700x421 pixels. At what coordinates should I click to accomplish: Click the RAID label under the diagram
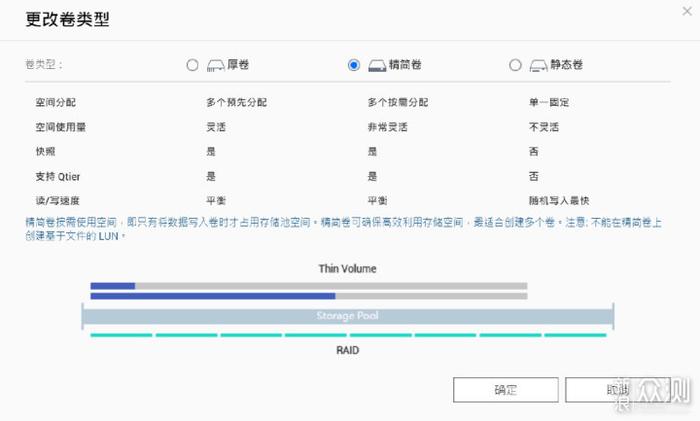coord(347,351)
